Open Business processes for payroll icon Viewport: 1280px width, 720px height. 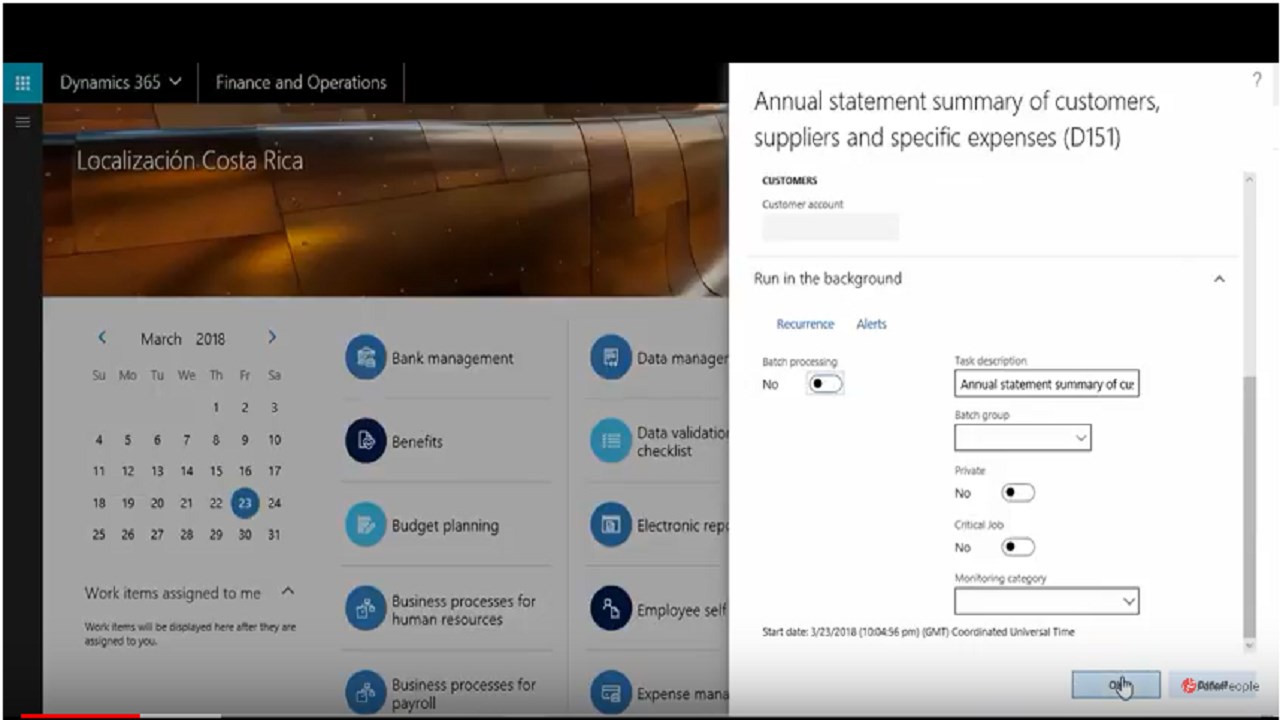click(365, 692)
